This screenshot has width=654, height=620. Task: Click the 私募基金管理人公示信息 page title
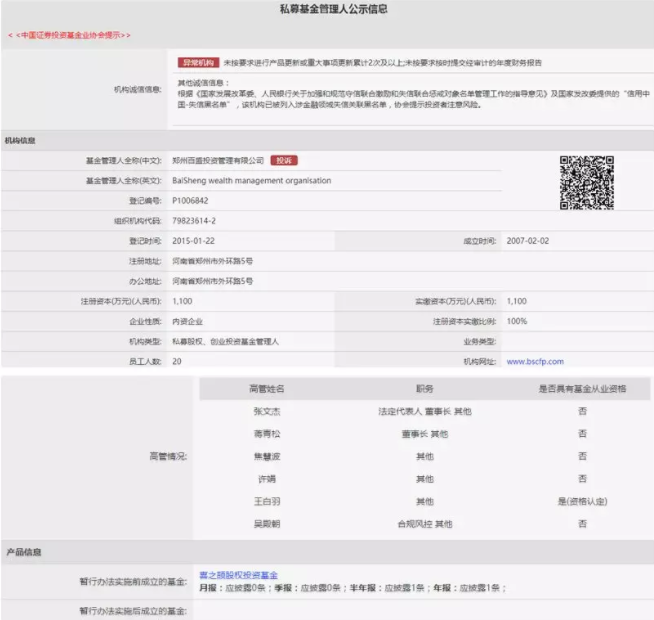pyautogui.click(x=327, y=10)
